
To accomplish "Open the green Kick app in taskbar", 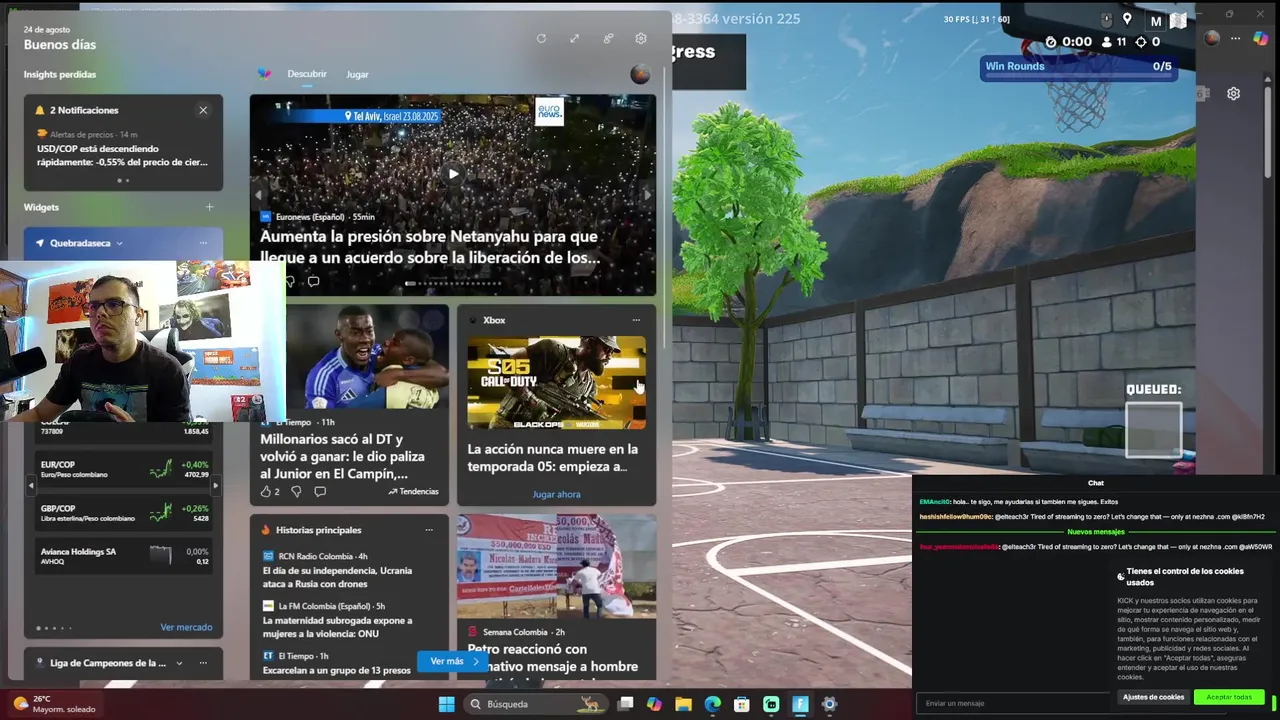I will (x=771, y=704).
